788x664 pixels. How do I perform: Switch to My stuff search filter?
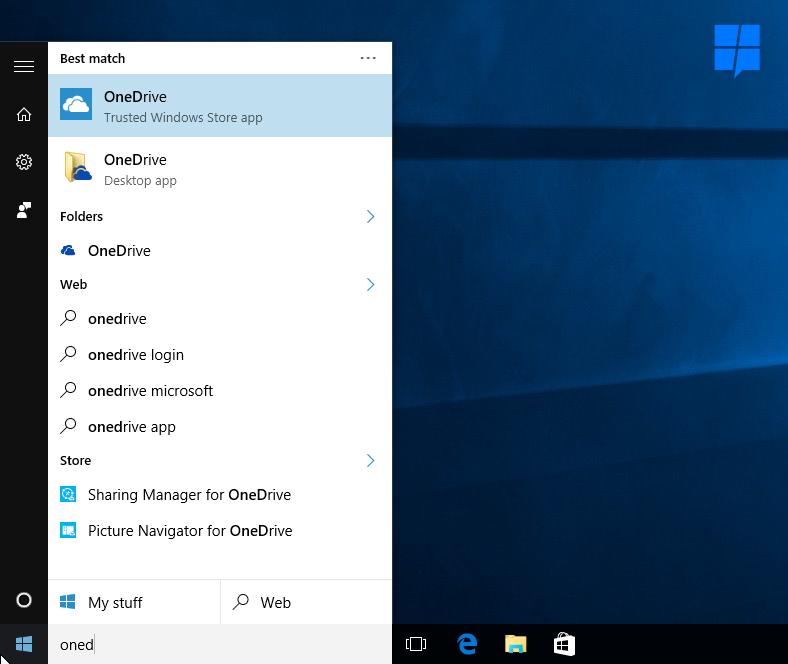134,602
